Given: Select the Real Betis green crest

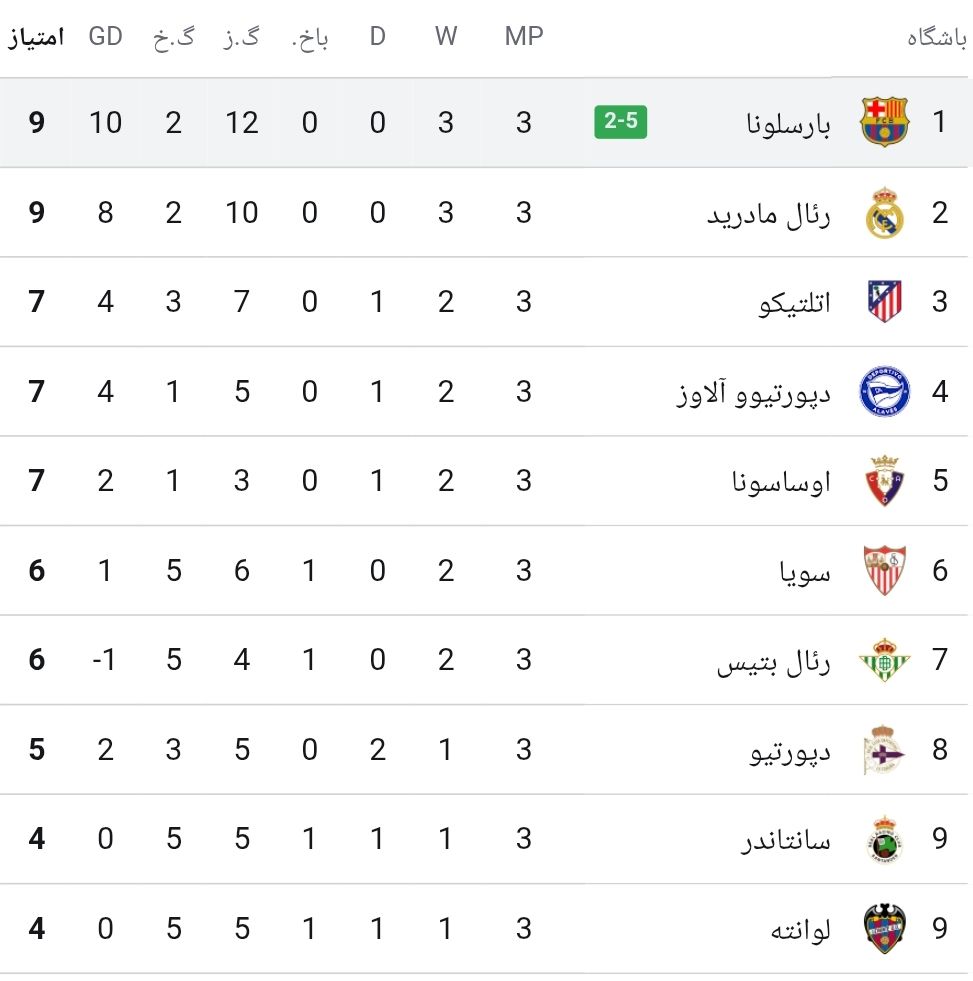Looking at the screenshot, I should 884,659.
